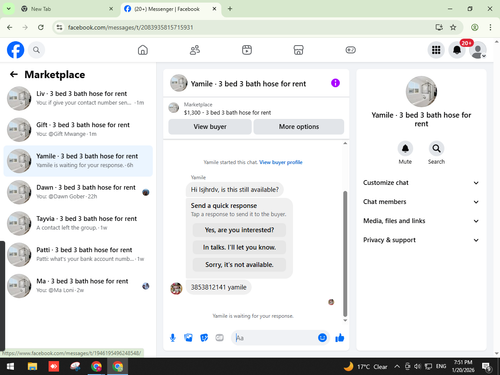500x375 pixels.
Task: Click the taskbar clock showing 7:51 PM
Action: pyautogui.click(x=463, y=366)
